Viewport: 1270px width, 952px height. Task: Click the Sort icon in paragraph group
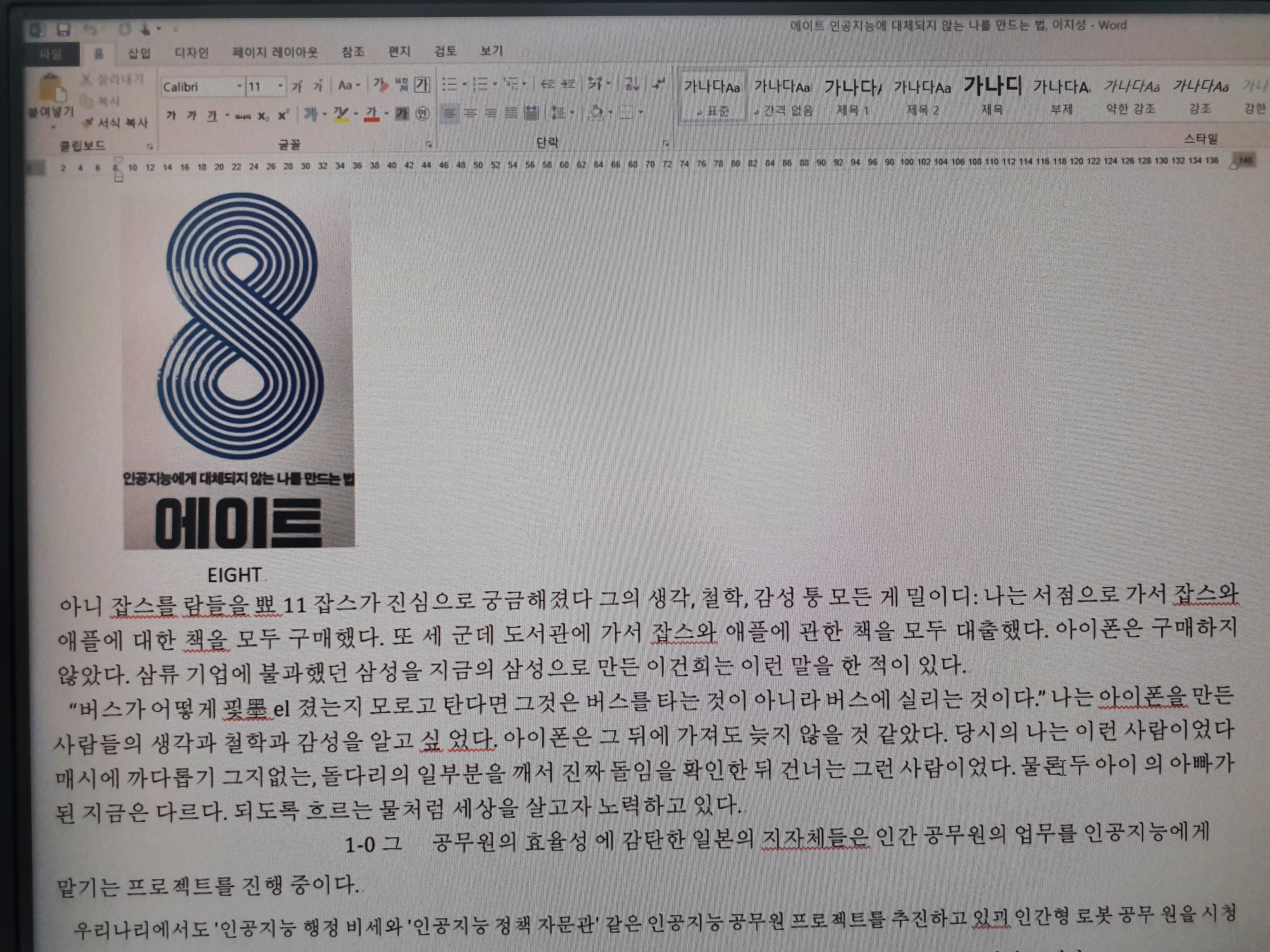(x=632, y=84)
